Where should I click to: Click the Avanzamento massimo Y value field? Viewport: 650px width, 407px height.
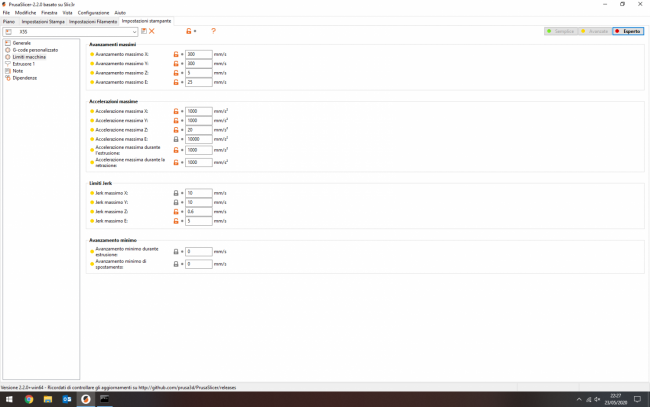tap(199, 64)
